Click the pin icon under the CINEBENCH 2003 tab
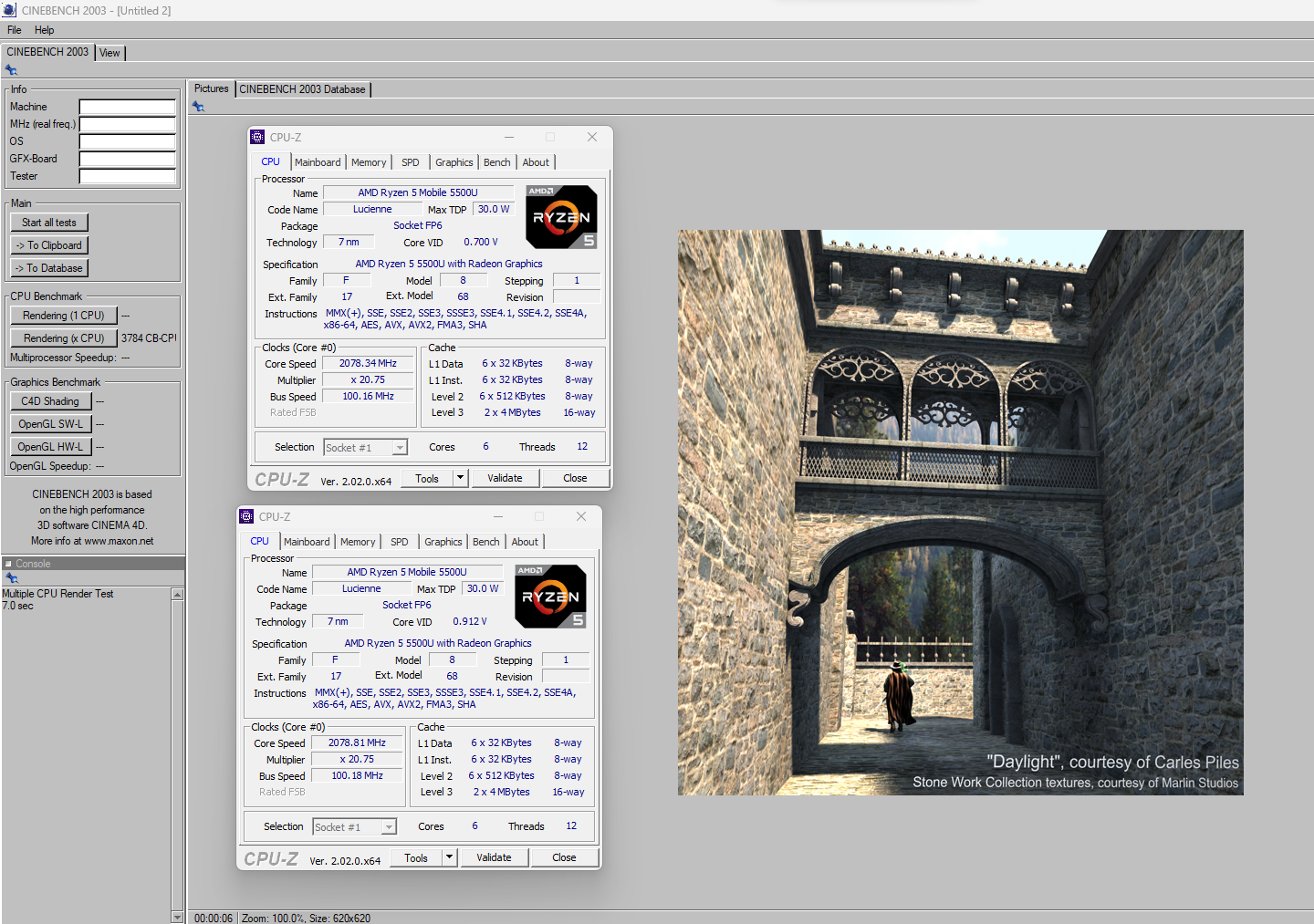The height and width of the screenshot is (924, 1314). 11,70
